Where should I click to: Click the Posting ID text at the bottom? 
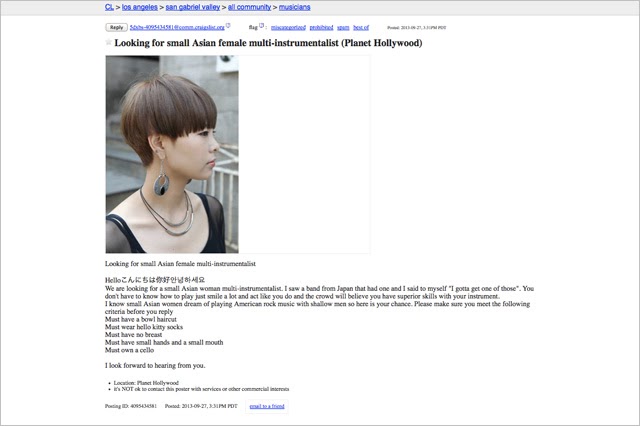tap(131, 406)
